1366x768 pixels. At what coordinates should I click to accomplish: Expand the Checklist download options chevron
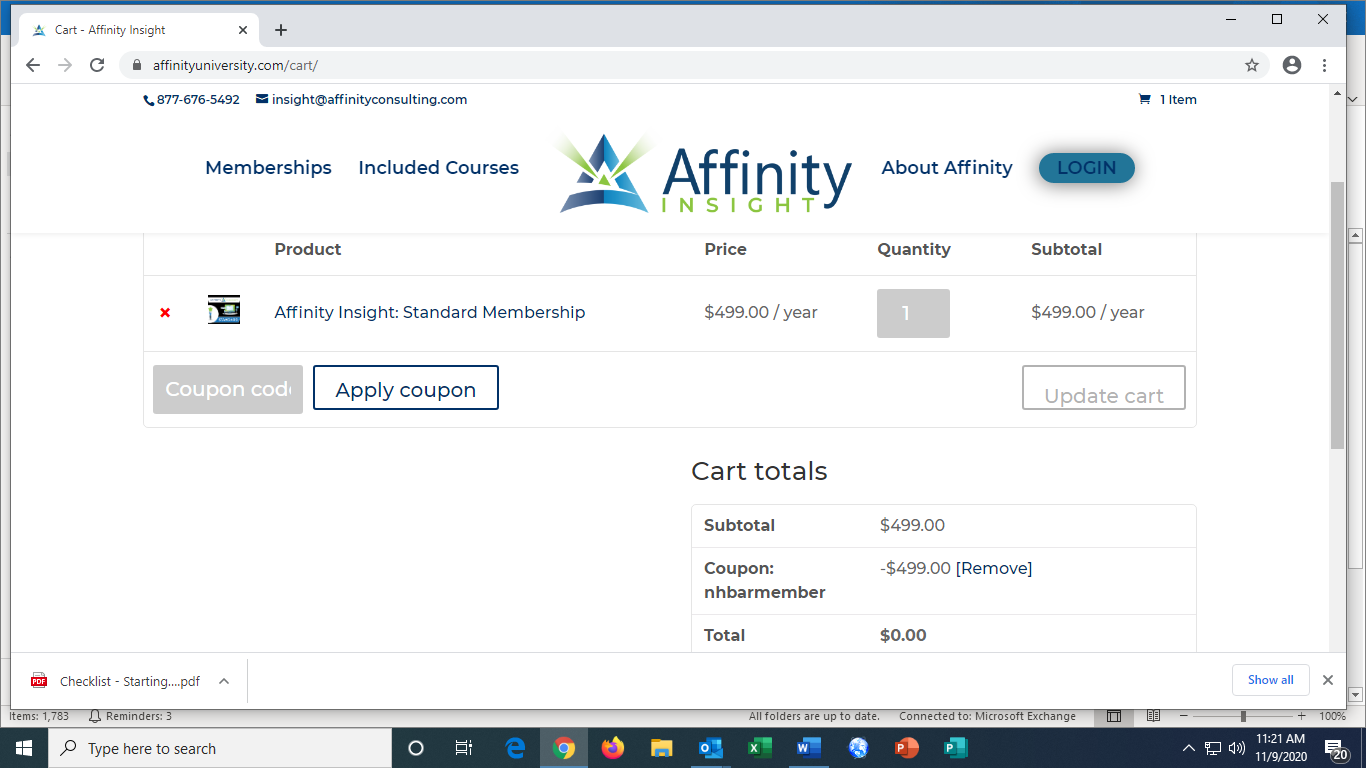tap(224, 681)
